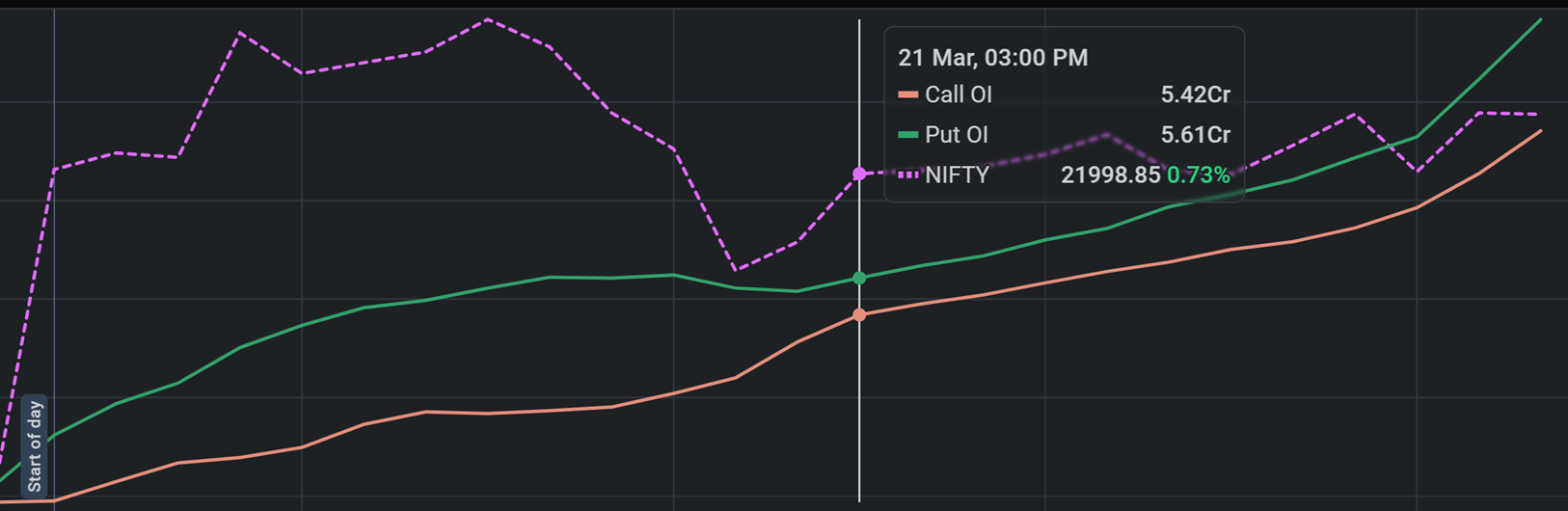Image resolution: width=1568 pixels, height=511 pixels.
Task: Click the green 0.73% change value
Action: click(1199, 175)
